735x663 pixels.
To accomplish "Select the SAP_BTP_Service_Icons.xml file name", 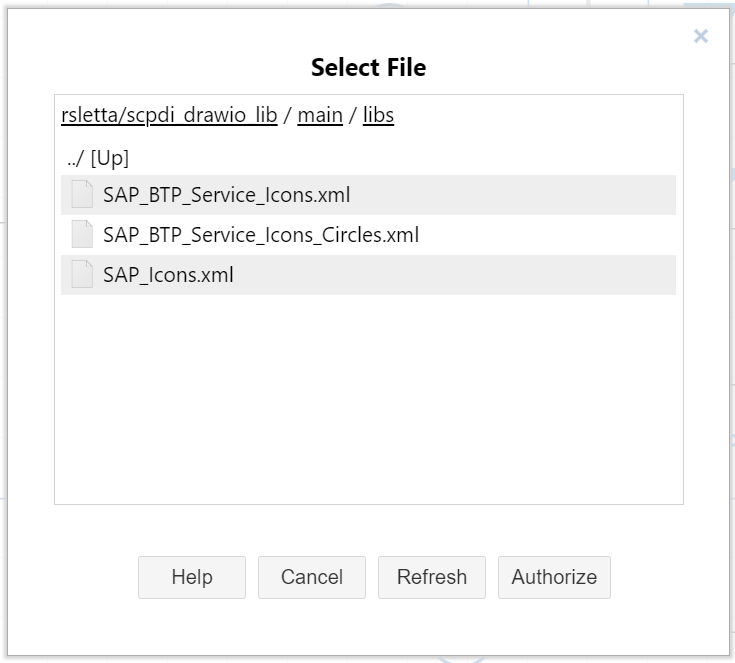I will point(226,195).
